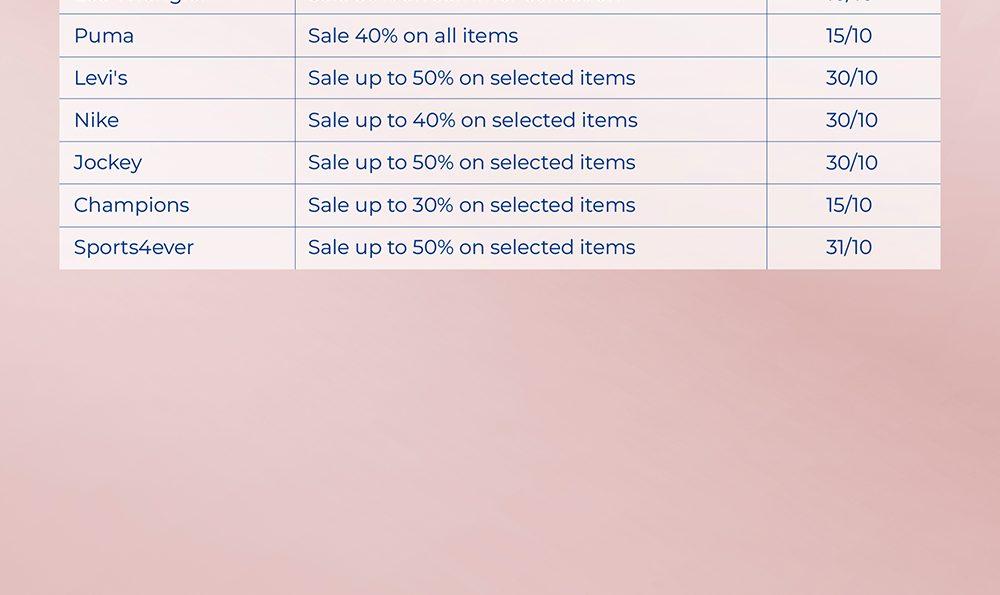1000x595 pixels.
Task: Select the 31/10 date for Sports4ever
Action: 849,247
